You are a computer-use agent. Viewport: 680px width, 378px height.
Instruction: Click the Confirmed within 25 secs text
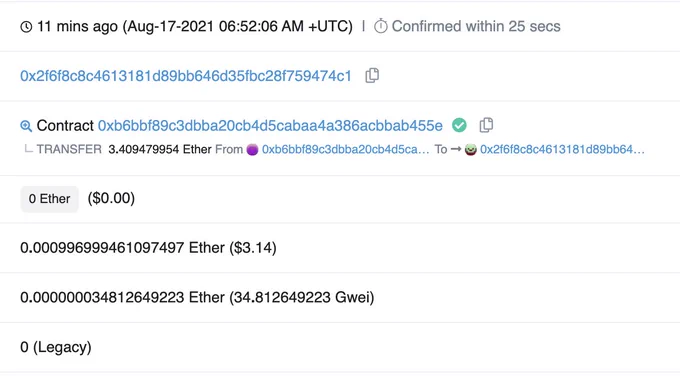pos(476,26)
